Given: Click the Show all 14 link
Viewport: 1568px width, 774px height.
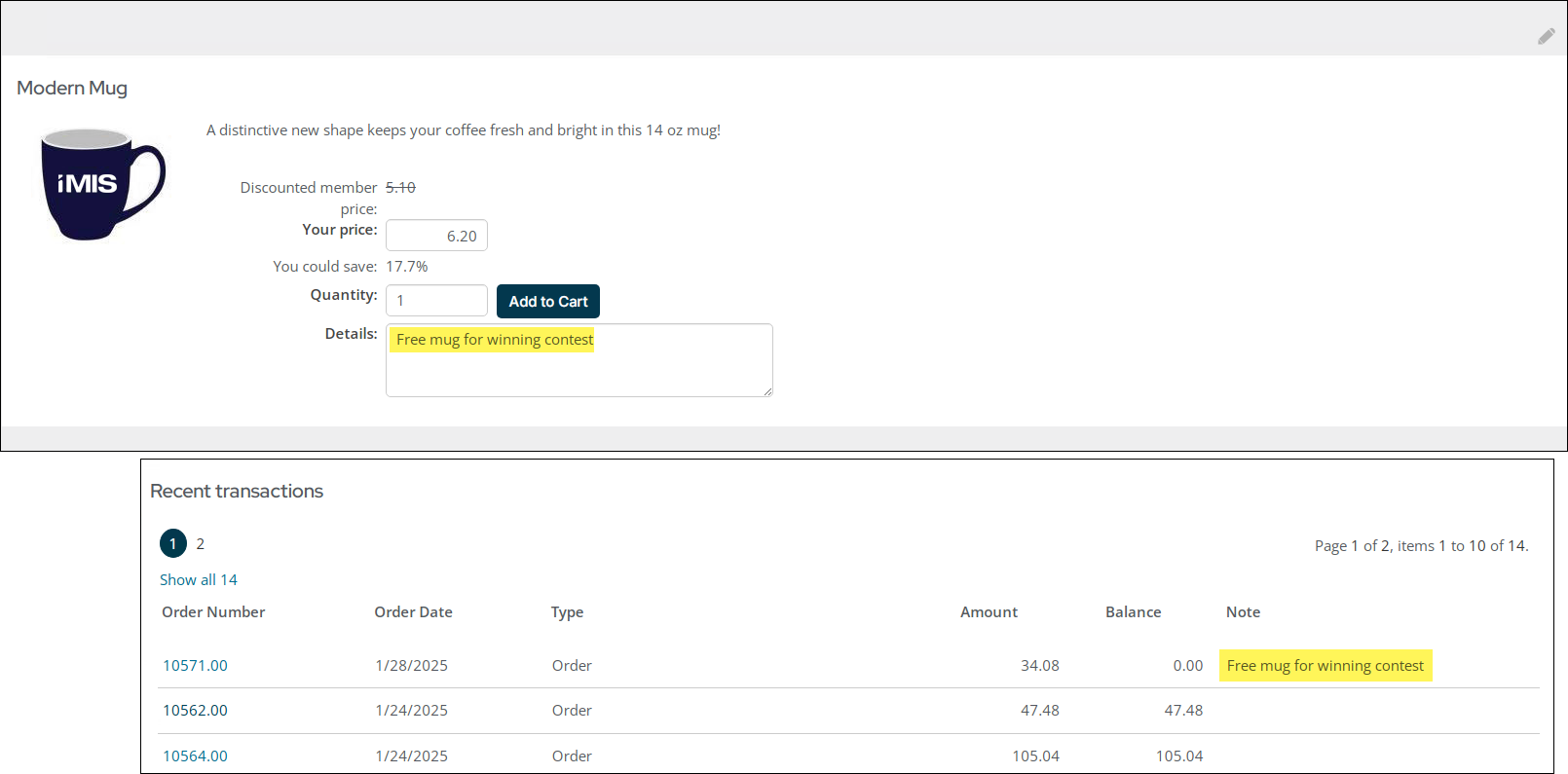Looking at the screenshot, I should [x=199, y=579].
